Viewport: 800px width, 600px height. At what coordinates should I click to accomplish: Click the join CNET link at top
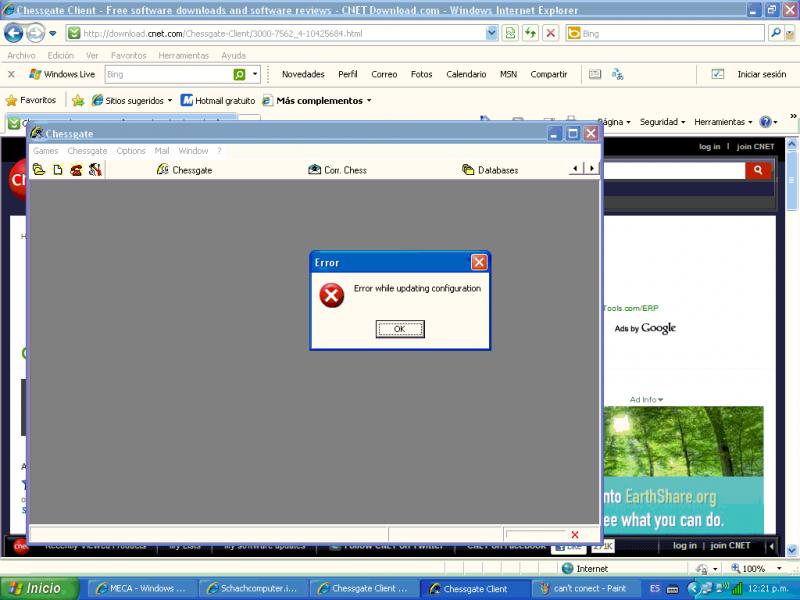pos(755,146)
